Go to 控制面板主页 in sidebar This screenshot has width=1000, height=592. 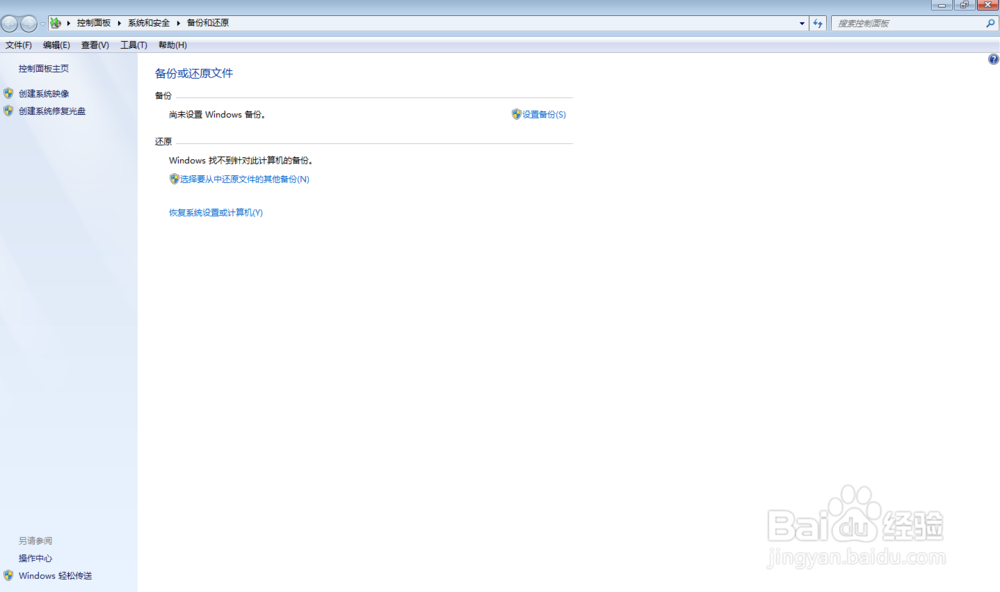tap(43, 69)
